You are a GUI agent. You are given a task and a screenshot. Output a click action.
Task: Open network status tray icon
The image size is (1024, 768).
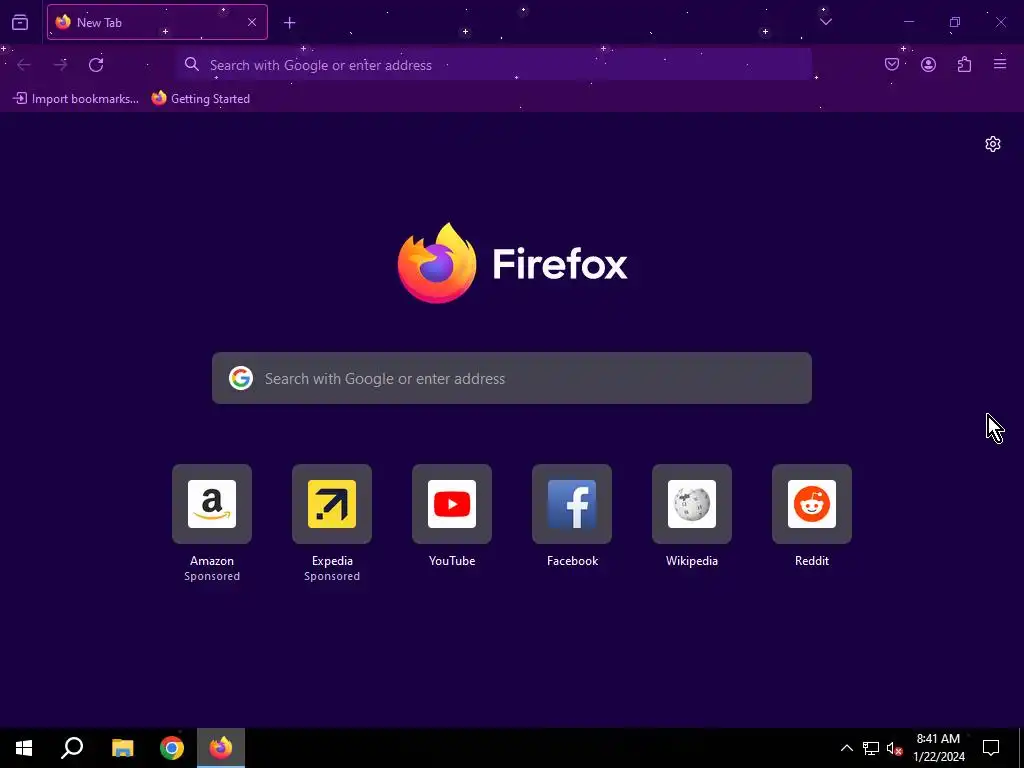coord(871,748)
